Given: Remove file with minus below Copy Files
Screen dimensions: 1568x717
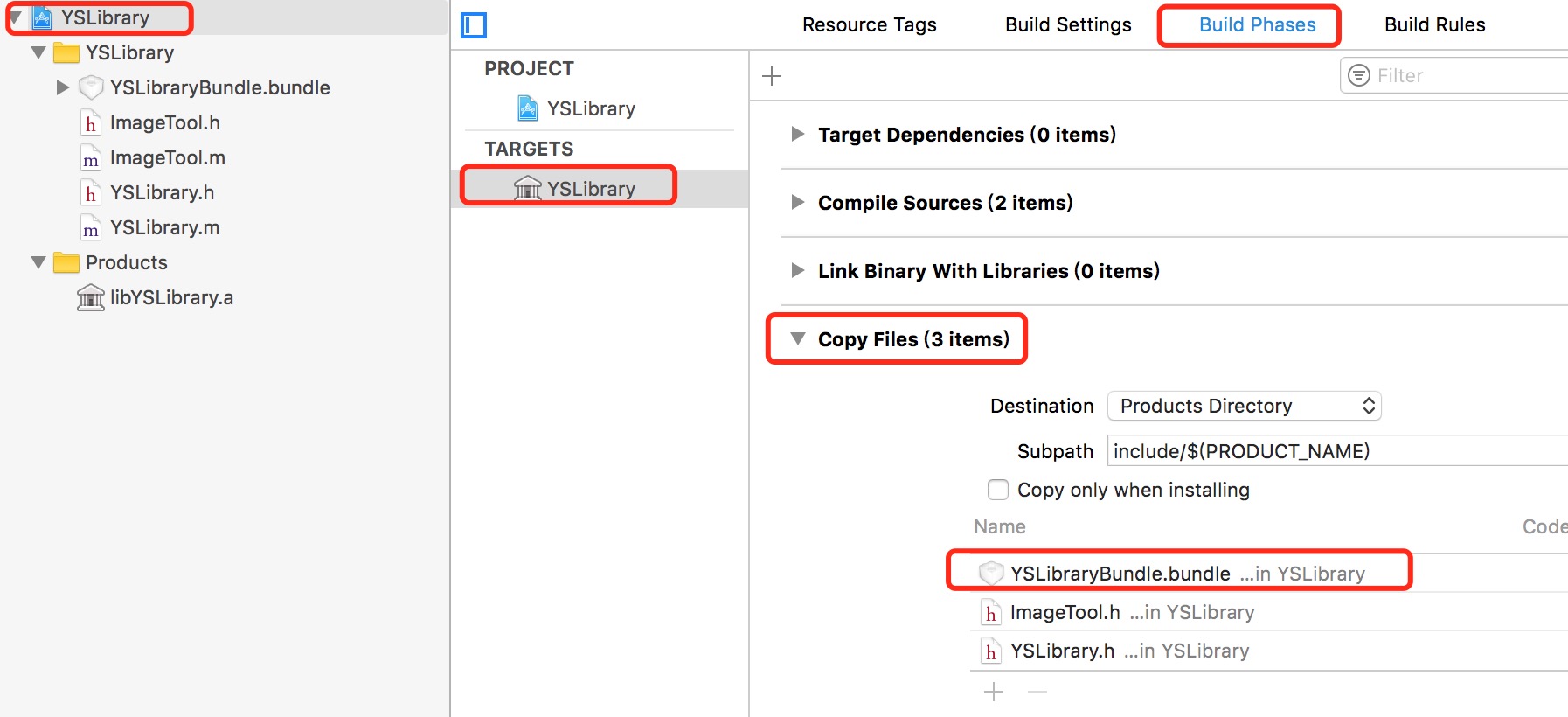Looking at the screenshot, I should coord(1037,693).
